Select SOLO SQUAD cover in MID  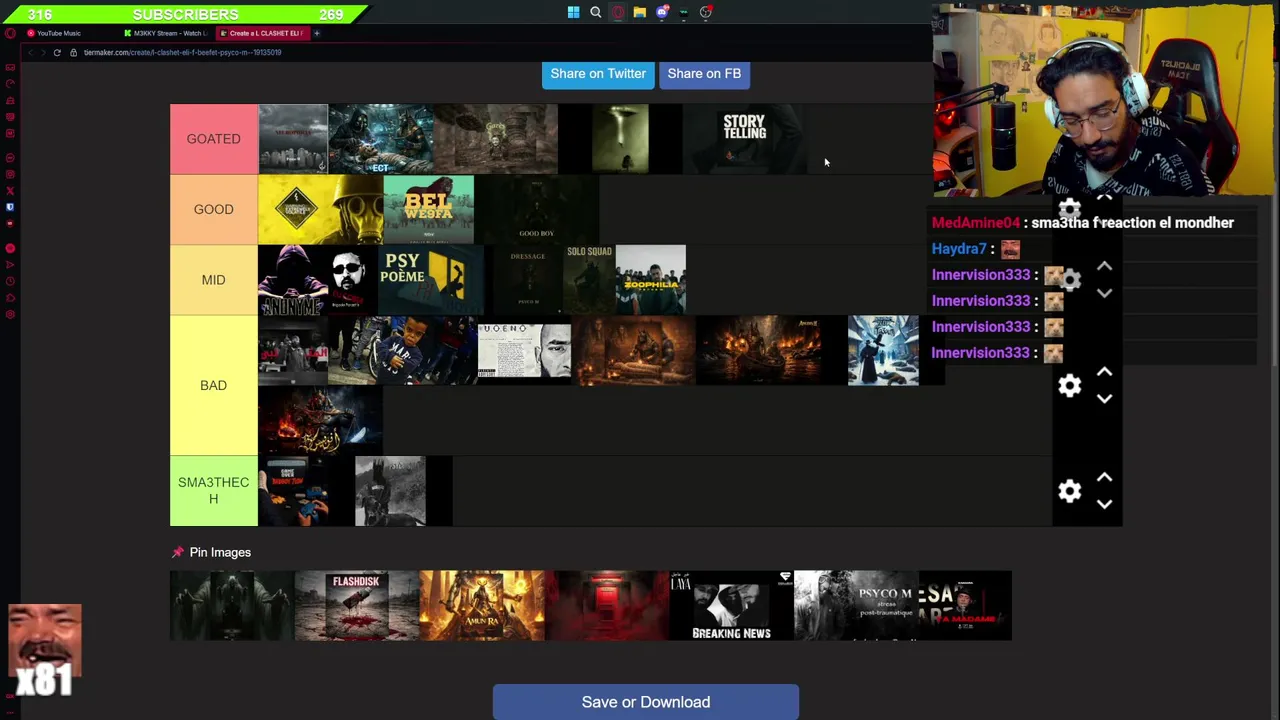(x=589, y=280)
